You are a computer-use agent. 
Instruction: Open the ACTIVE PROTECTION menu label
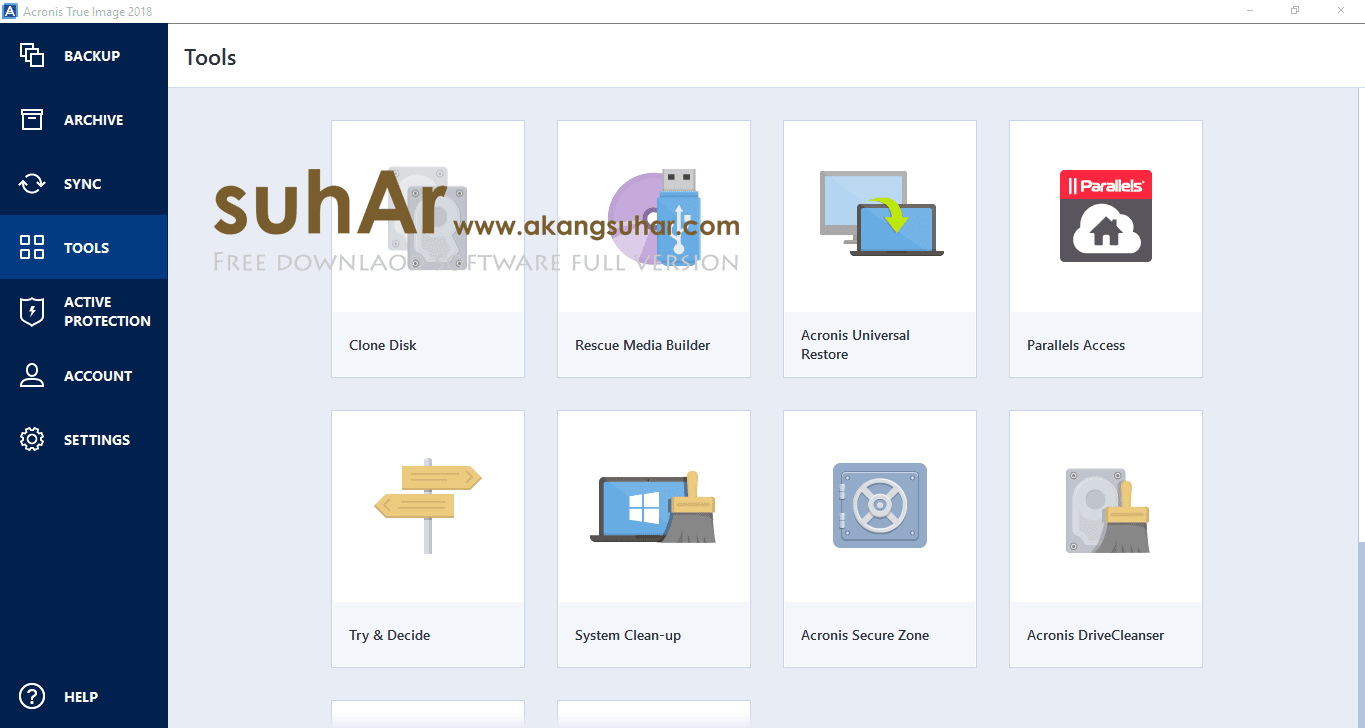(107, 311)
